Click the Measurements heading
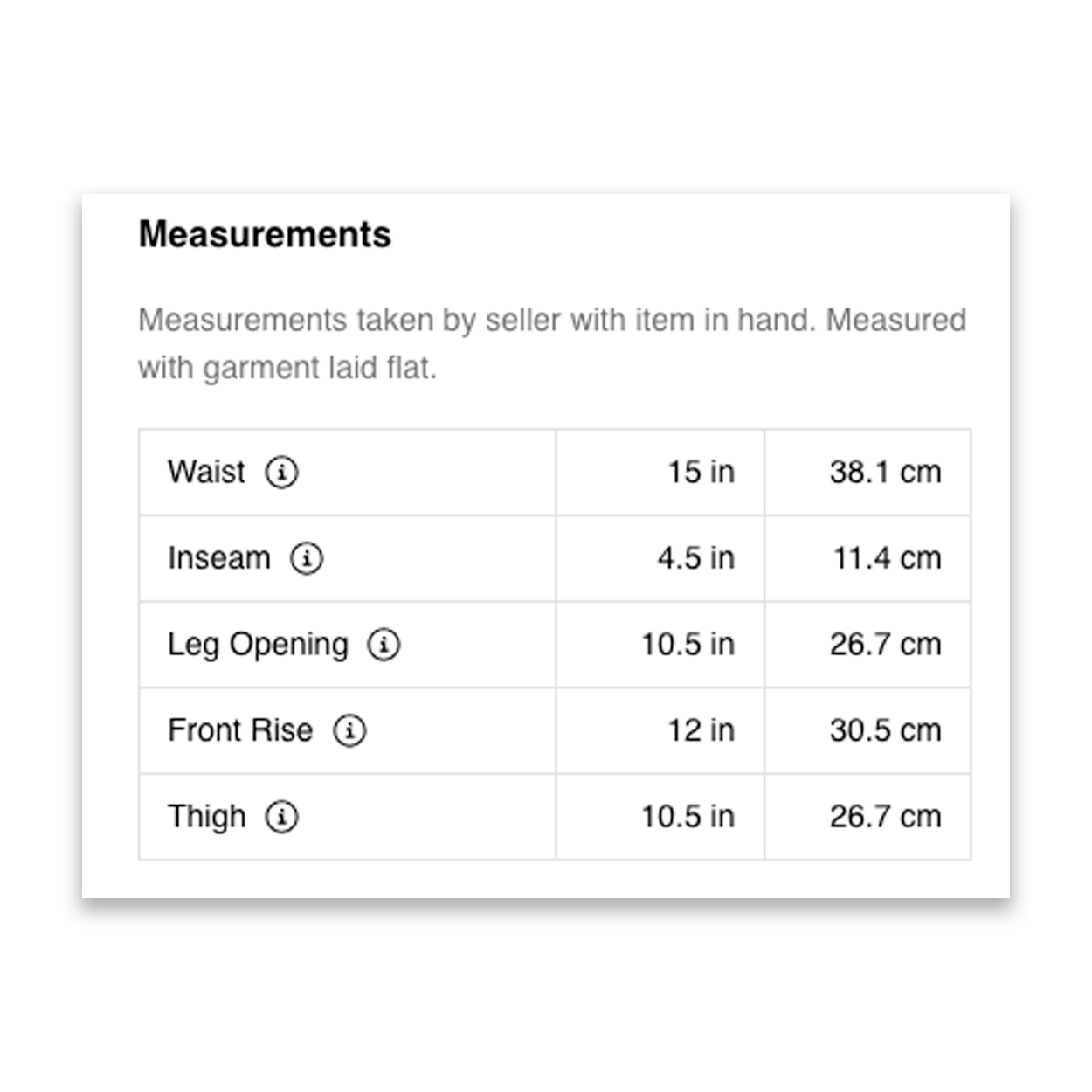 point(265,234)
